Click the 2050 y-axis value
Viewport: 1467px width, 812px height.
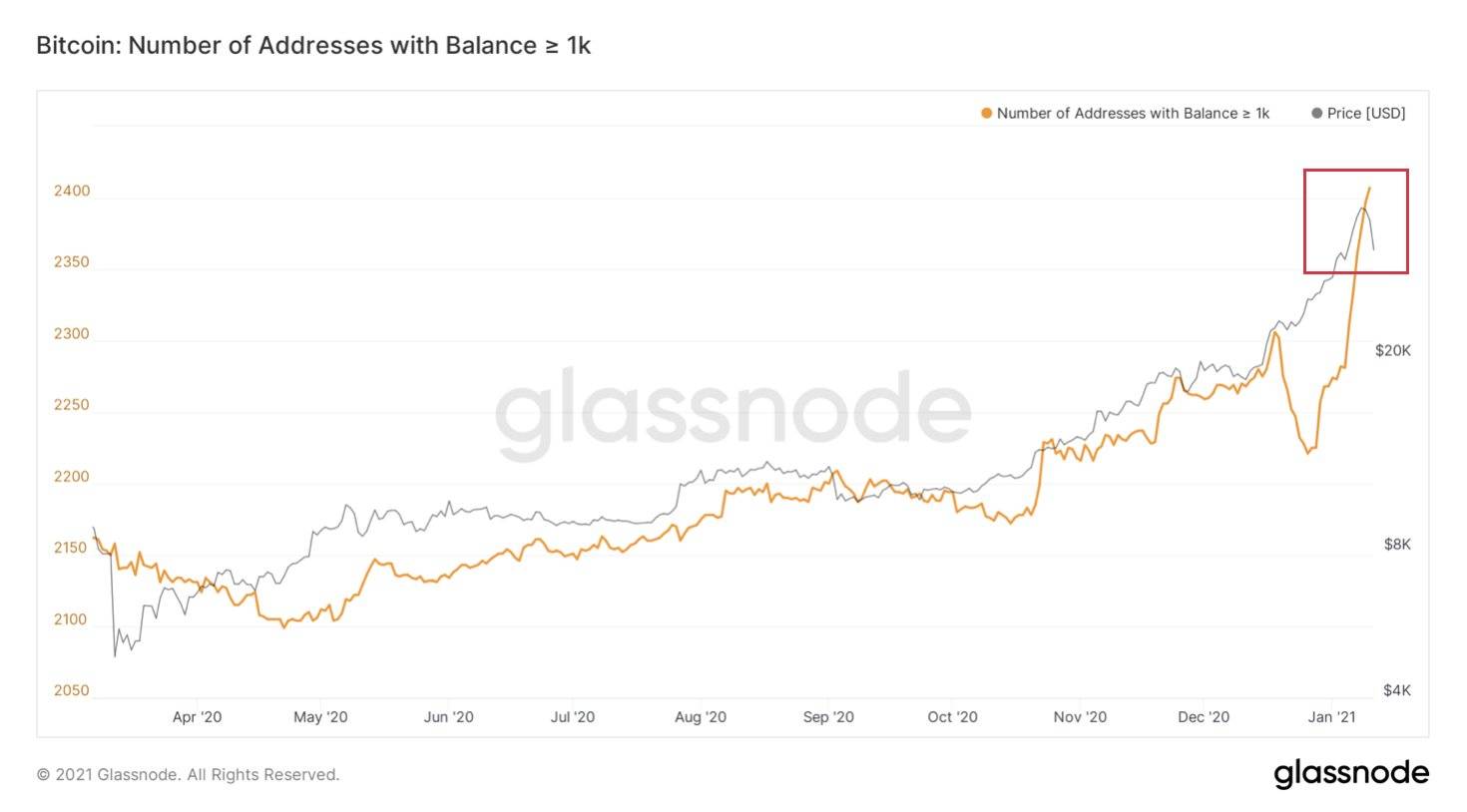click(x=72, y=690)
